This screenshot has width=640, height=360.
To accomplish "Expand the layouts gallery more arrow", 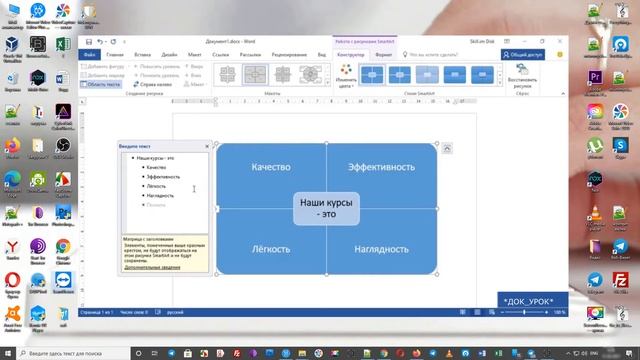I will [327, 82].
